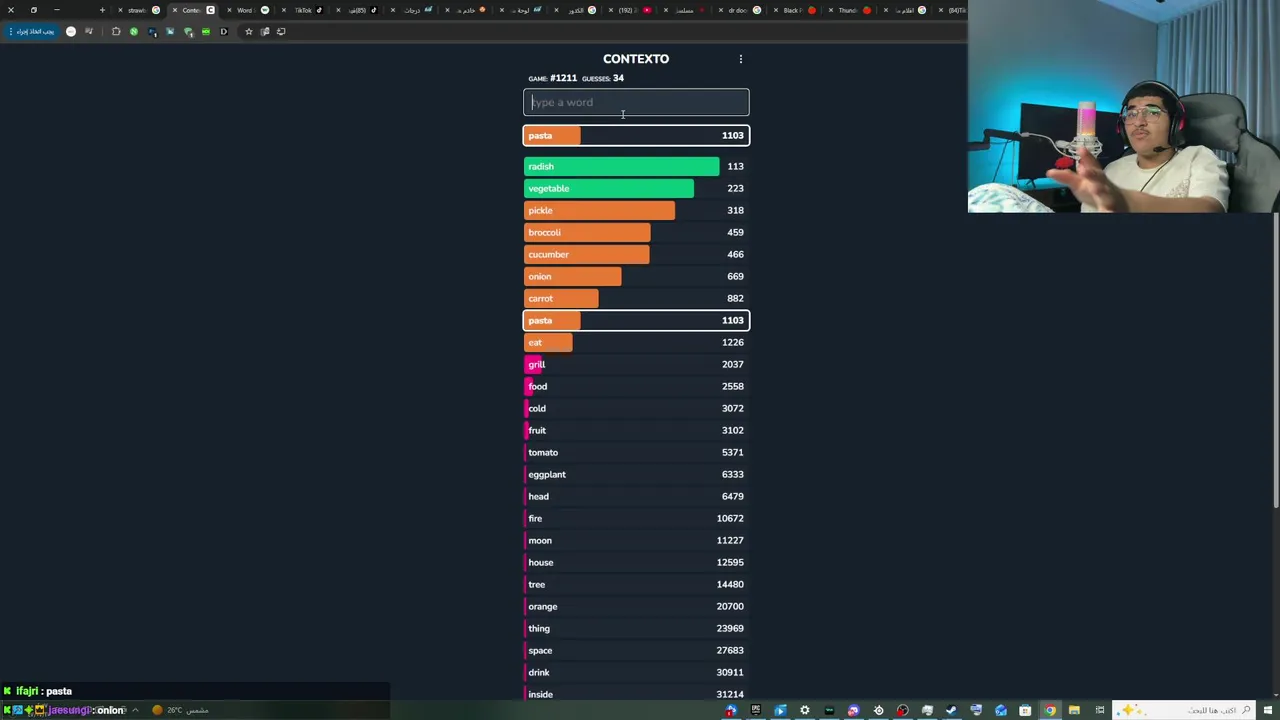1280x720 pixels.
Task: Open a new browser tab
Action: click(102, 10)
